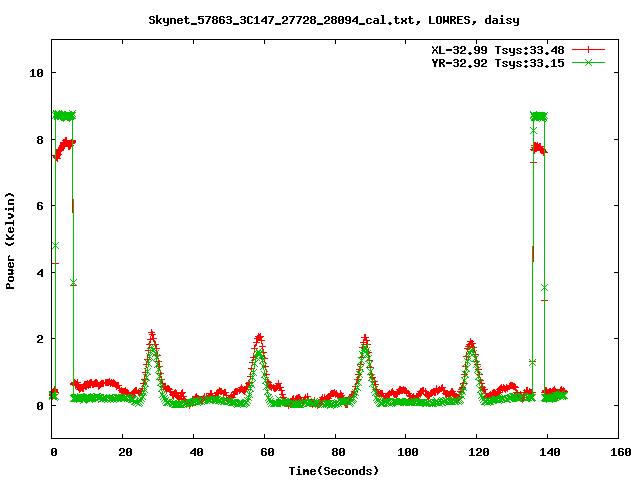This screenshot has width=640, height=480.
Task: Click the y-axis tick label 6
Action: click(x=39, y=206)
